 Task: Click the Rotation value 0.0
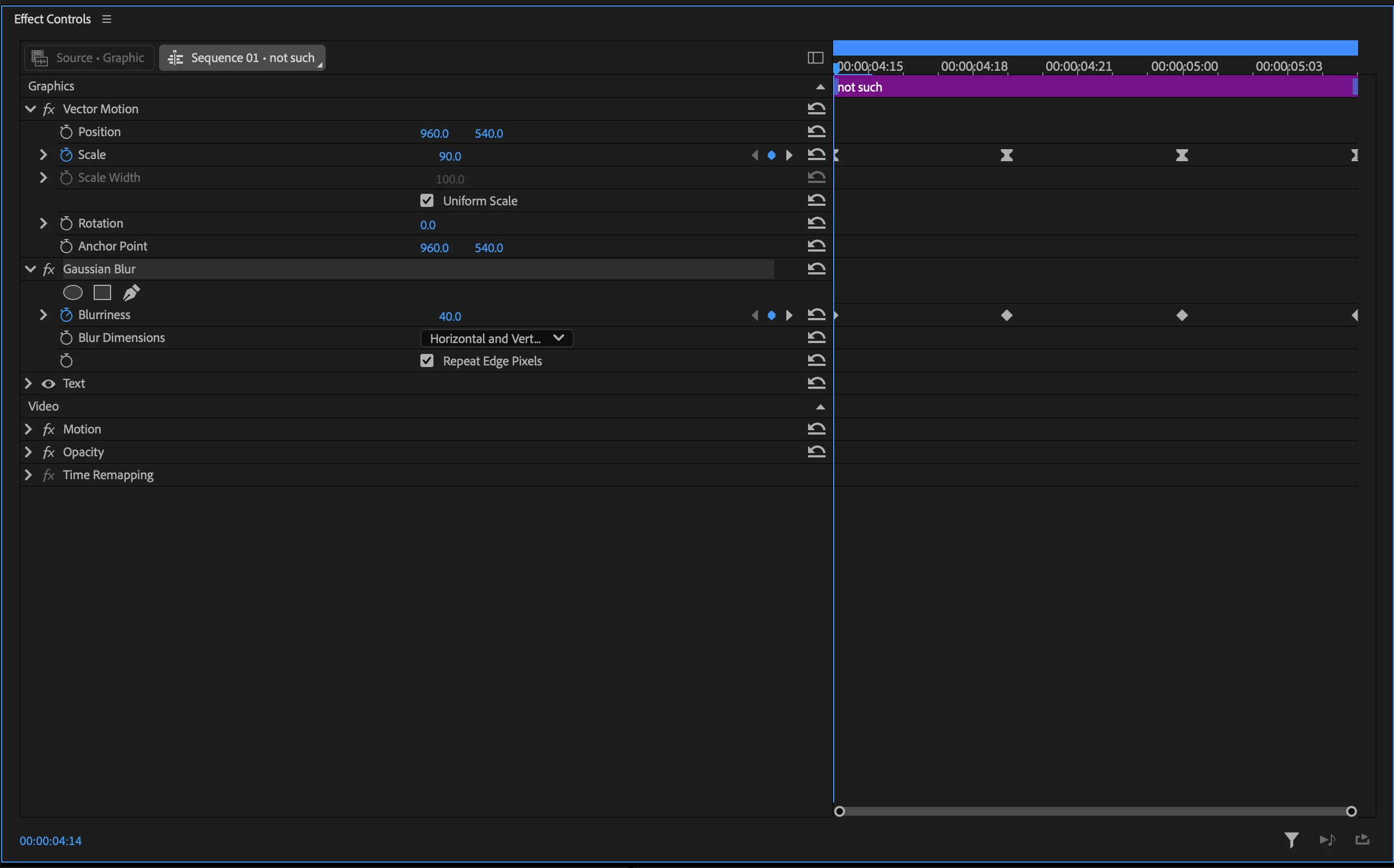(427, 225)
